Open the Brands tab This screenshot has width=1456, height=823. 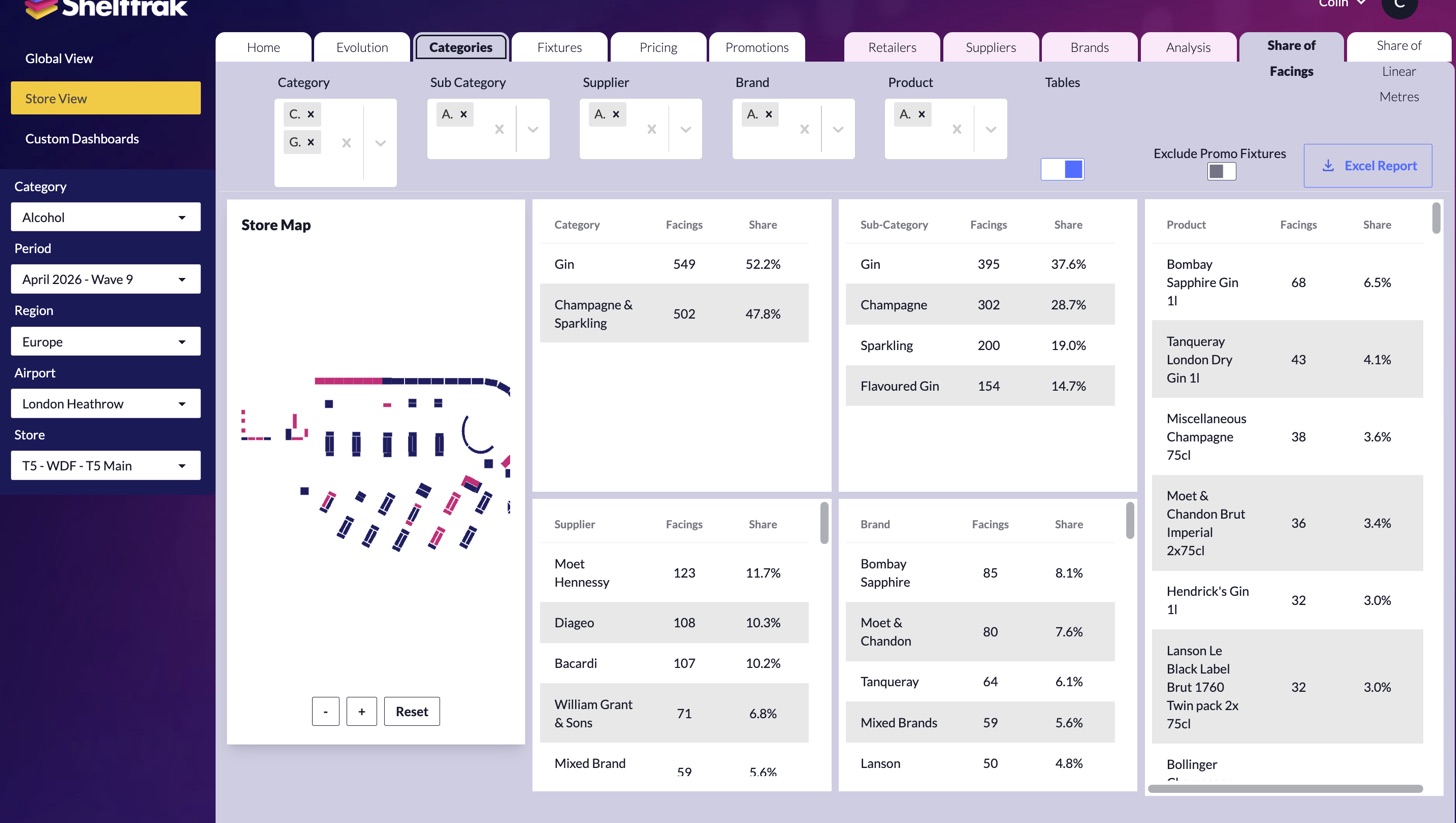[1089, 47]
